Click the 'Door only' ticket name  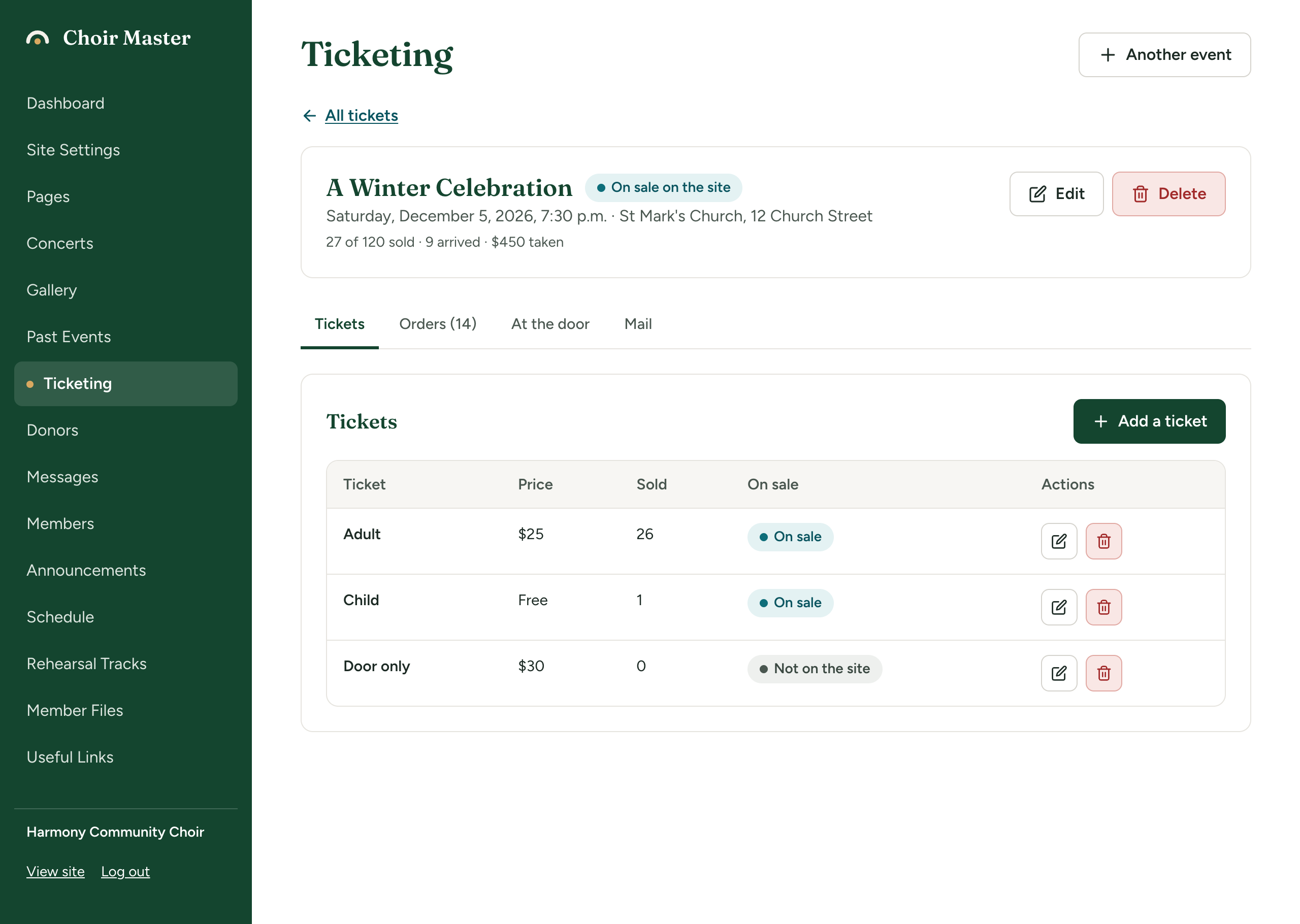click(377, 666)
